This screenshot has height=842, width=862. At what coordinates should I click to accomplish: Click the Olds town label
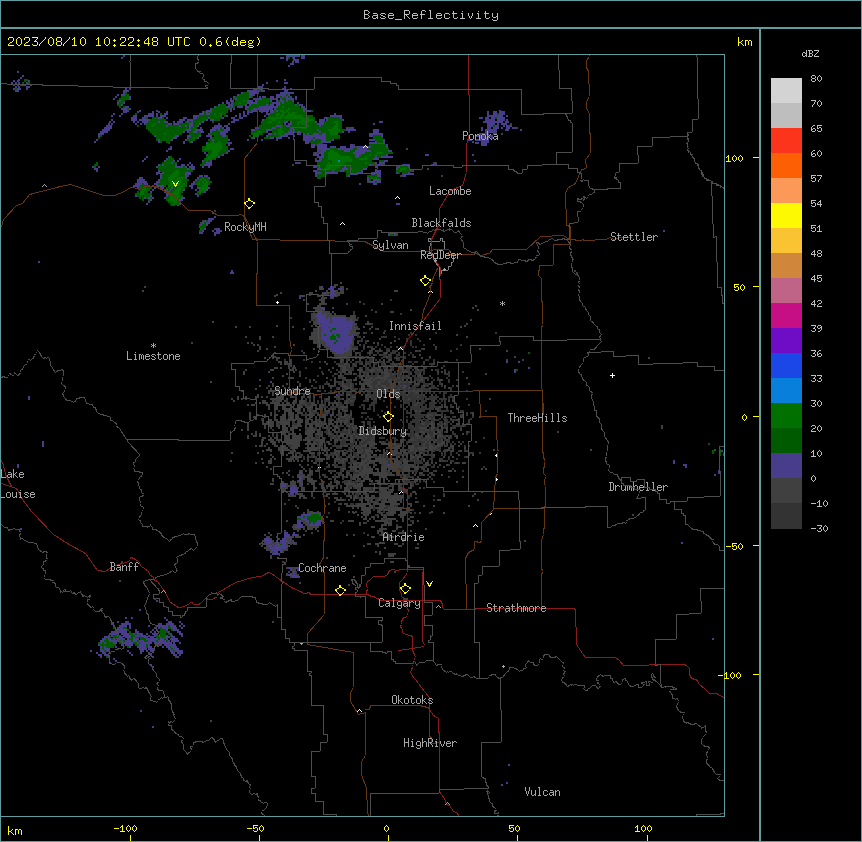(x=388, y=394)
